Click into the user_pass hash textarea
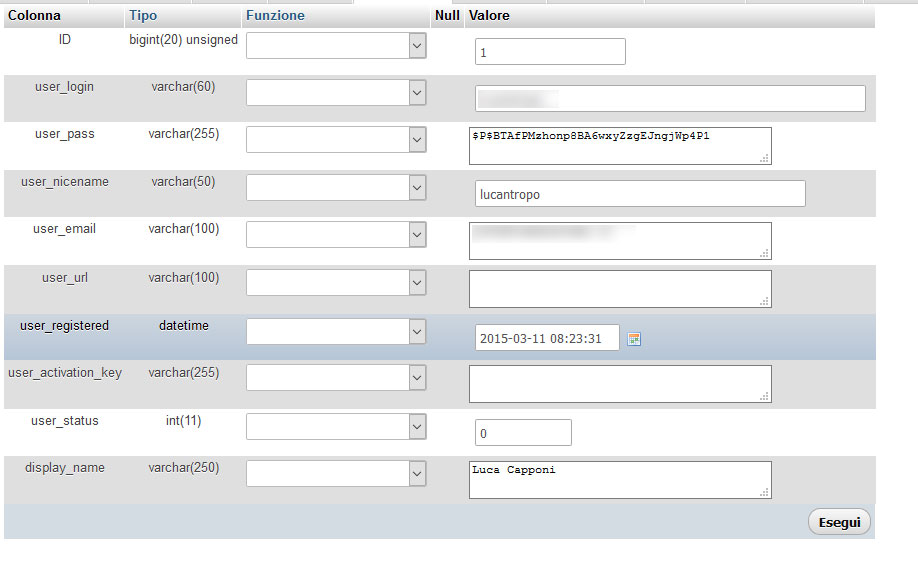918x572 pixels. click(x=620, y=146)
